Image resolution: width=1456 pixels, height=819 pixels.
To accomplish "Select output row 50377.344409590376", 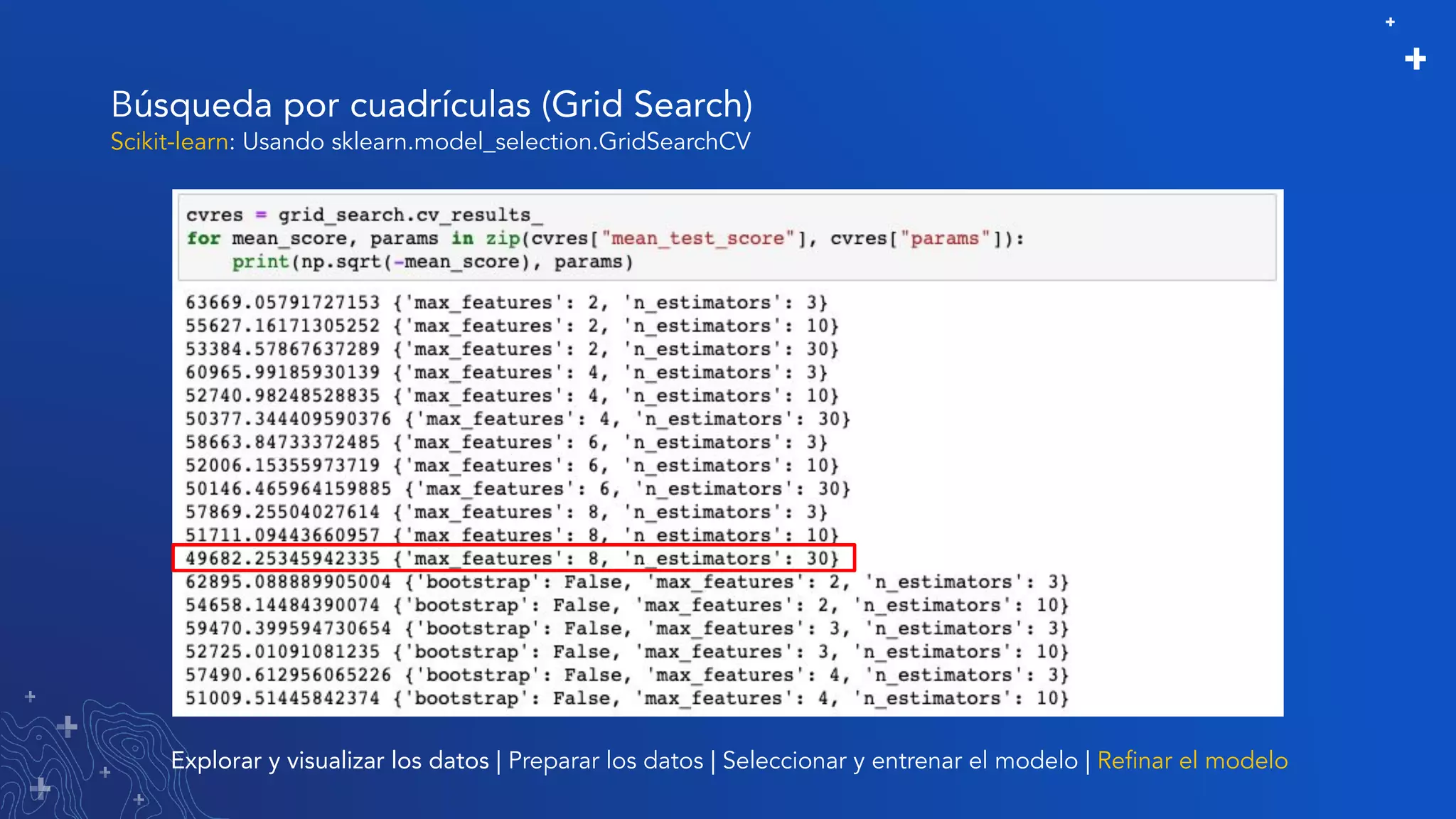I will 518,419.
